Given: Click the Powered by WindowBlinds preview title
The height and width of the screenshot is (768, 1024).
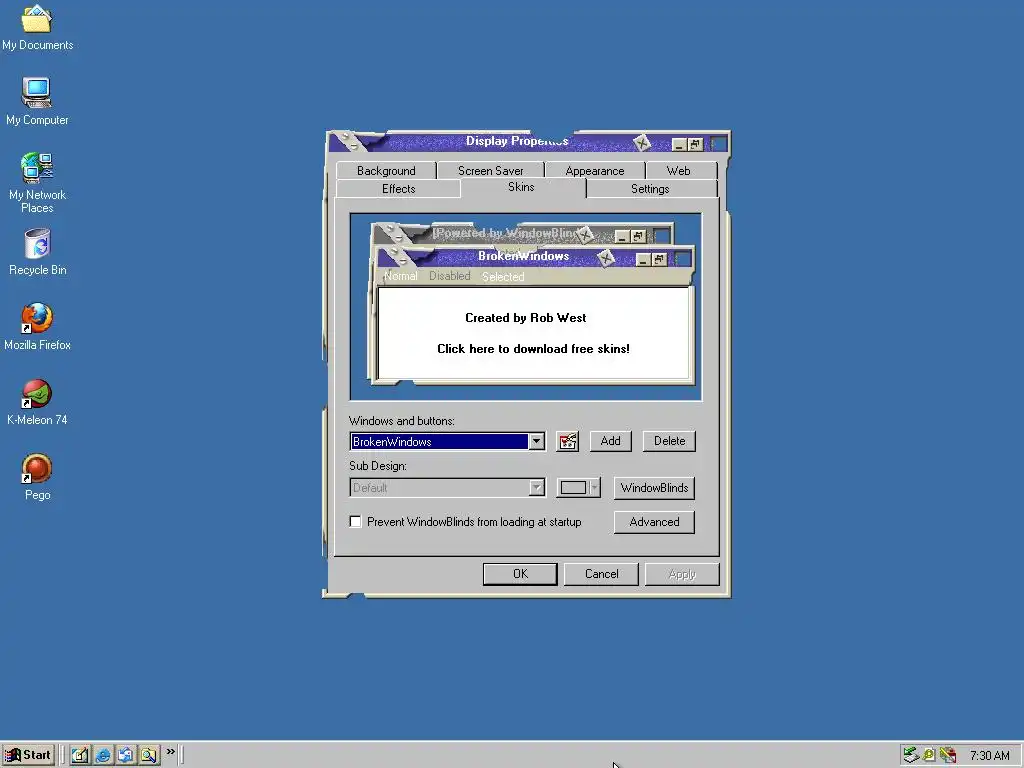Looking at the screenshot, I should pos(504,233).
